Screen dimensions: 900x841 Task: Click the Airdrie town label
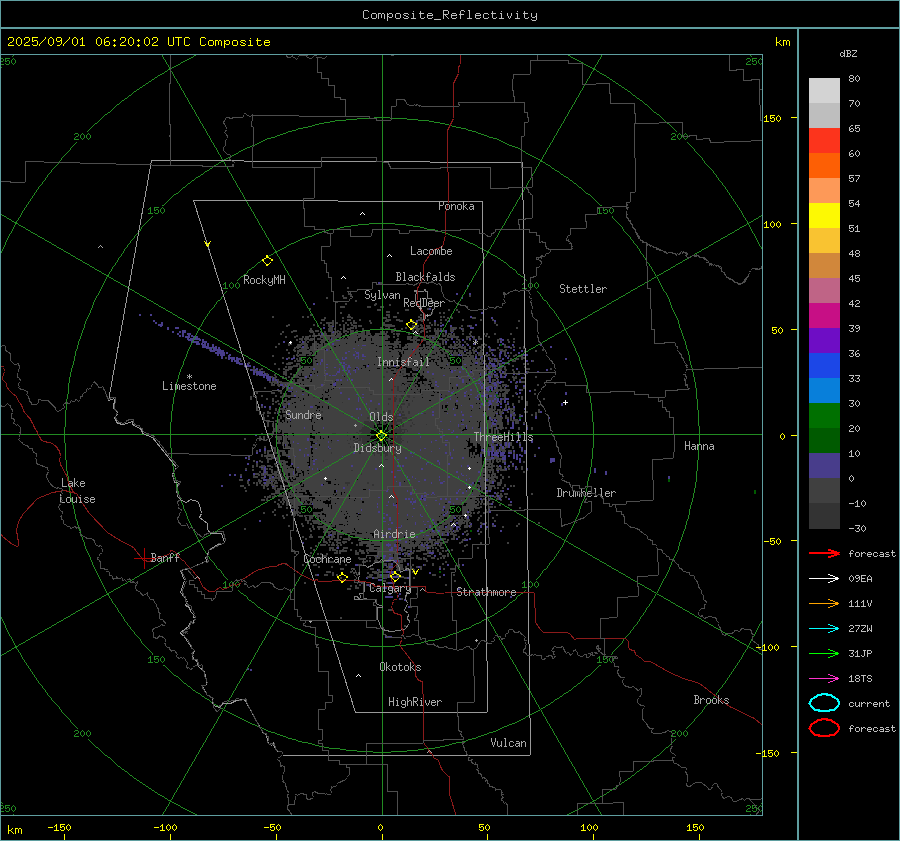pos(394,534)
